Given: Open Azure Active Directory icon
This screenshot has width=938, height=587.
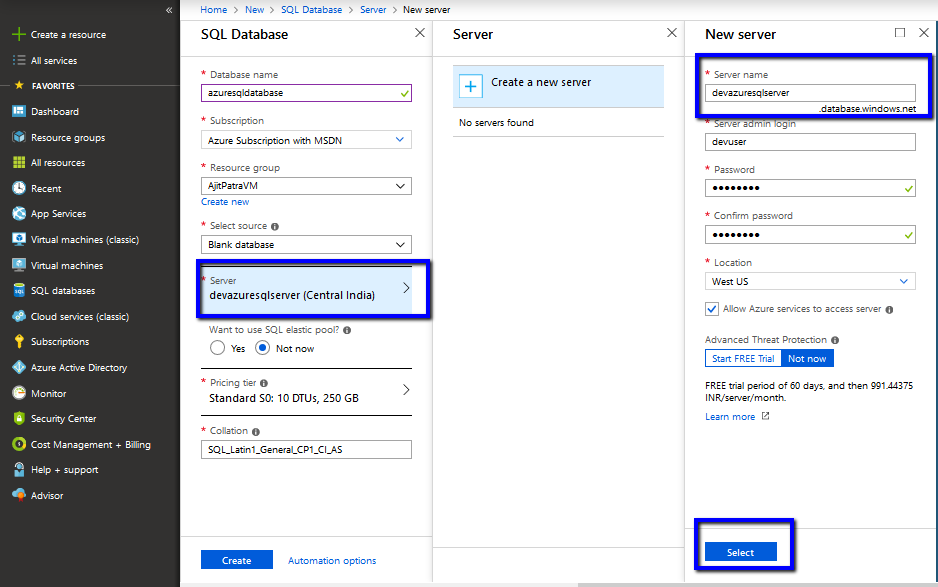Looking at the screenshot, I should tap(18, 368).
